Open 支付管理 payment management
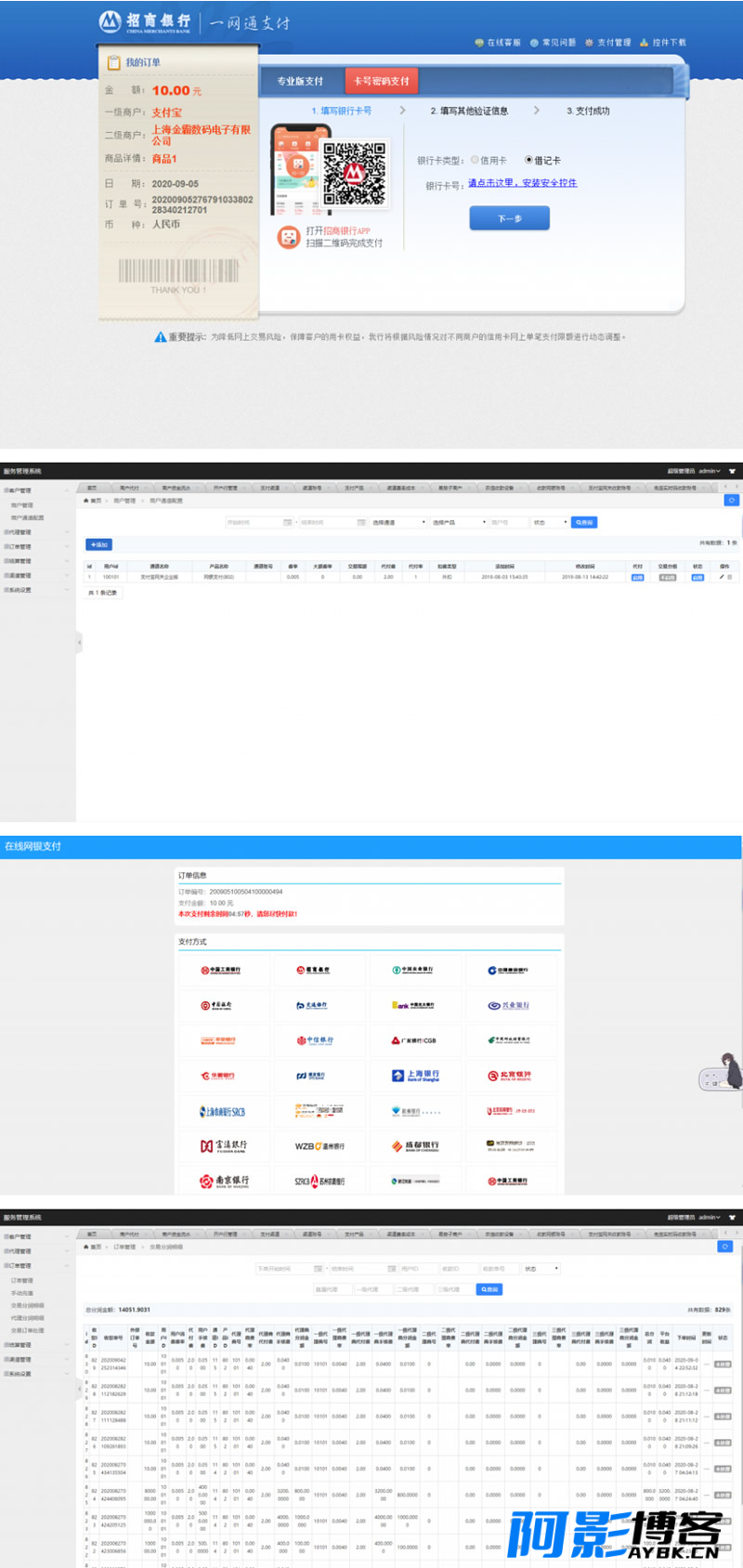 [x=608, y=43]
